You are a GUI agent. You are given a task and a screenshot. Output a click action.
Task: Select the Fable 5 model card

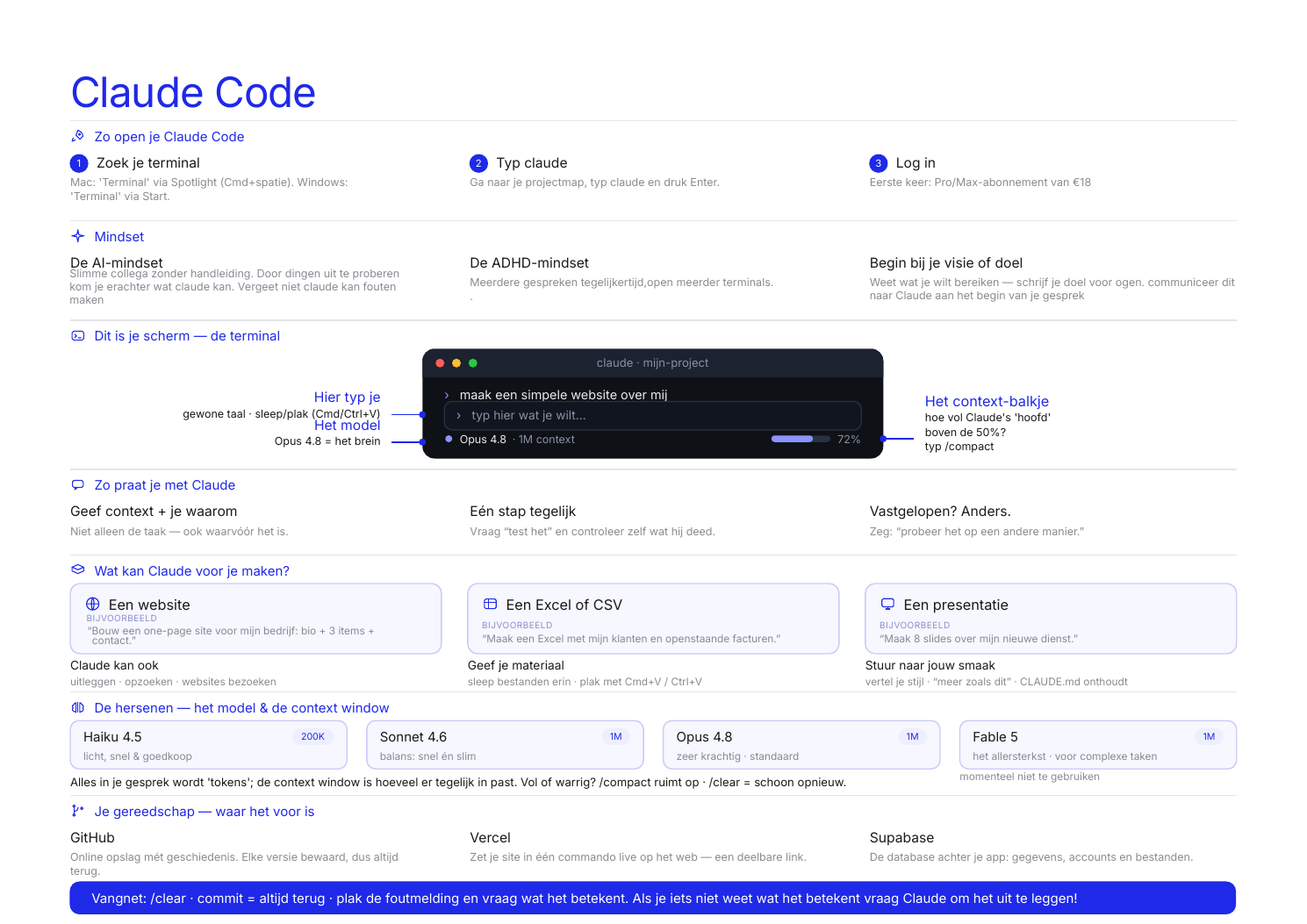pyautogui.click(x=1098, y=745)
